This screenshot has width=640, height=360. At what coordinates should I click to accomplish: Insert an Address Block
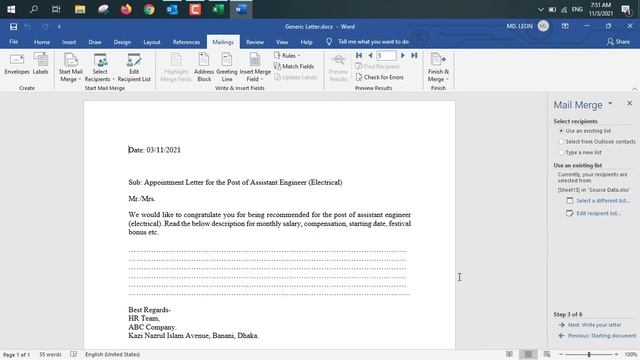coord(204,68)
